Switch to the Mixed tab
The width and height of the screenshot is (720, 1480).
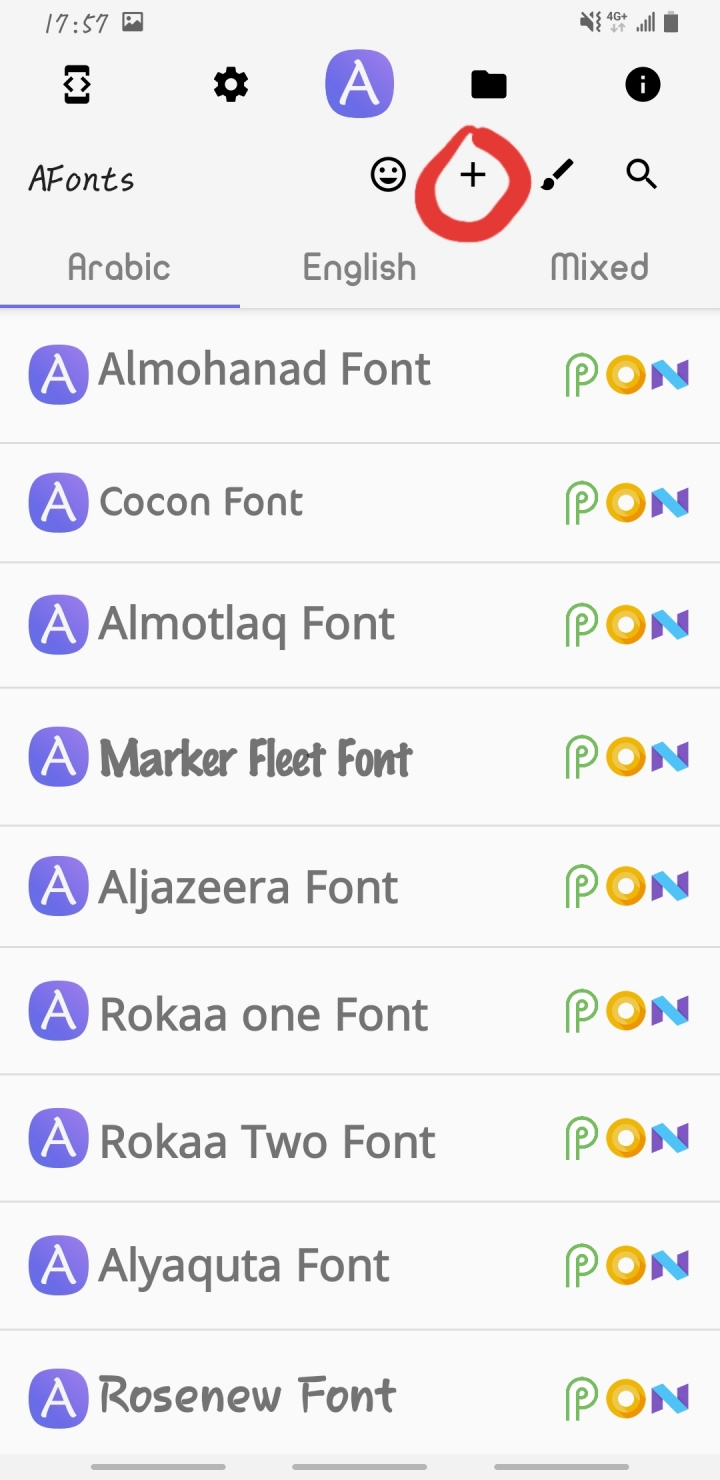pos(599,267)
